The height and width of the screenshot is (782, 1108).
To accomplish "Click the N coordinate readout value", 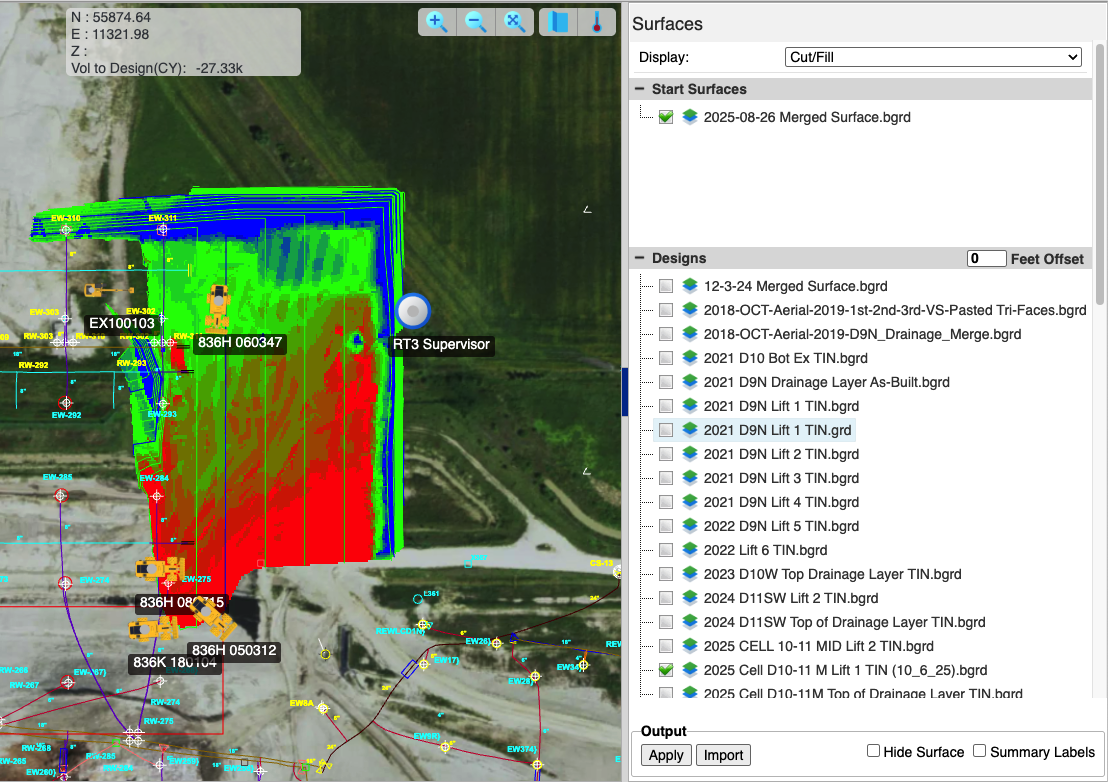I will [122, 17].
